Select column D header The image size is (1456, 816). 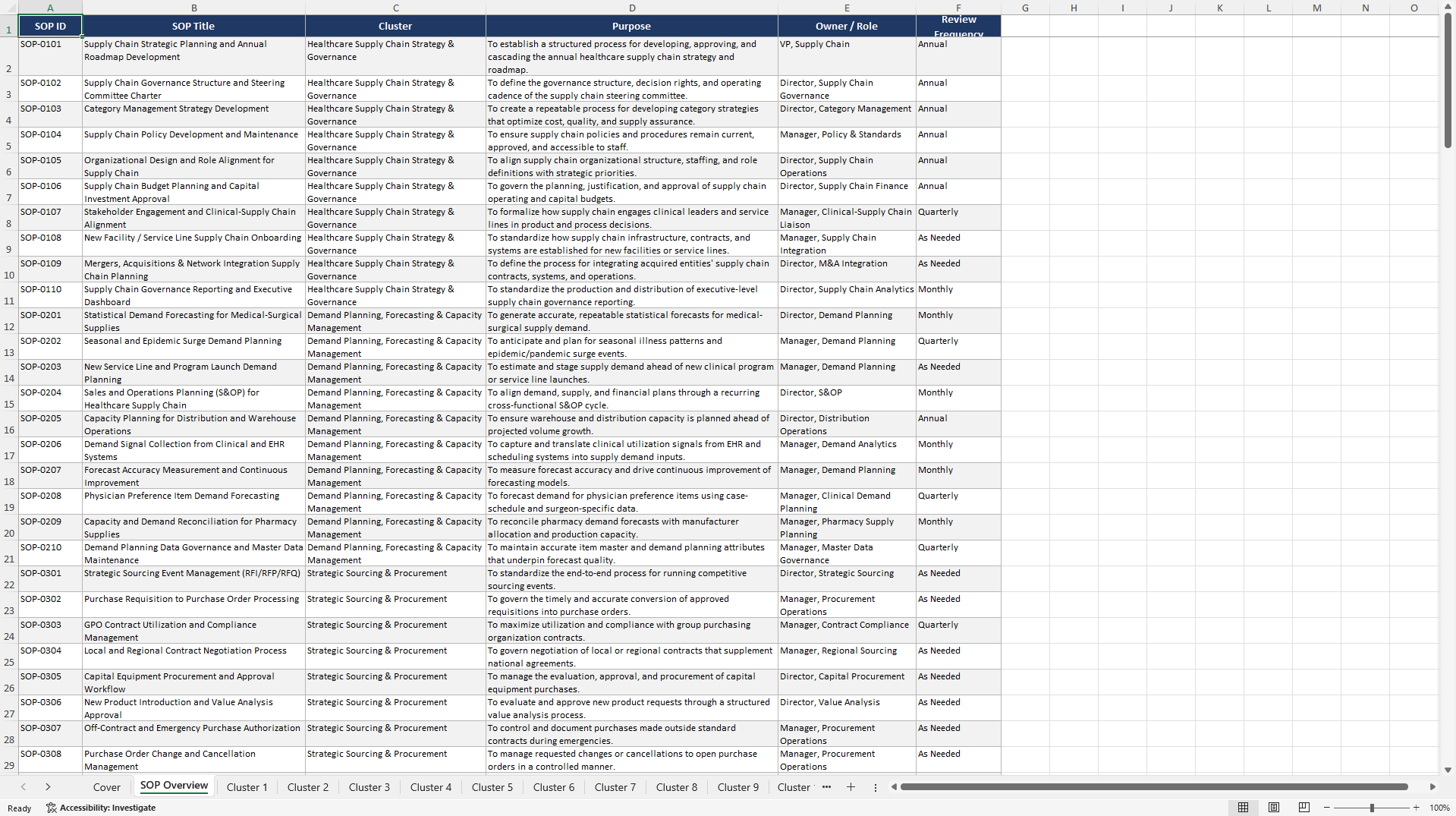(x=632, y=8)
